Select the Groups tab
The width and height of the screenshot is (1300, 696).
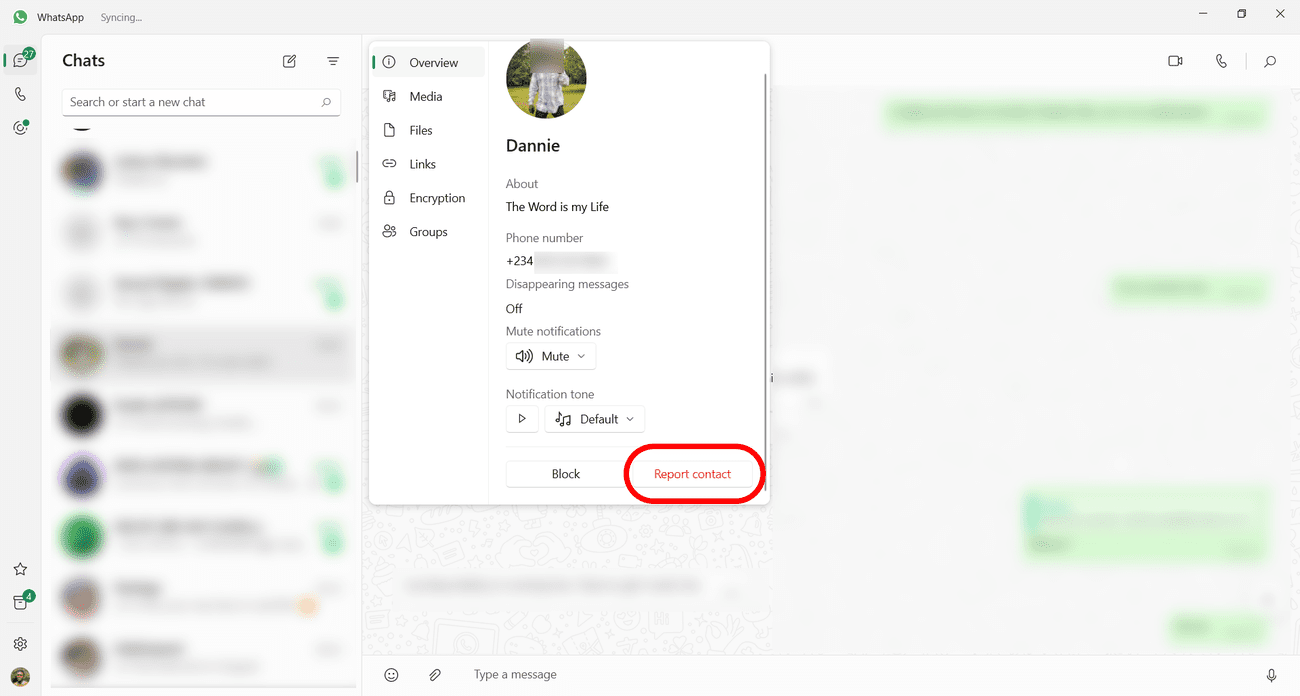[x=427, y=232]
